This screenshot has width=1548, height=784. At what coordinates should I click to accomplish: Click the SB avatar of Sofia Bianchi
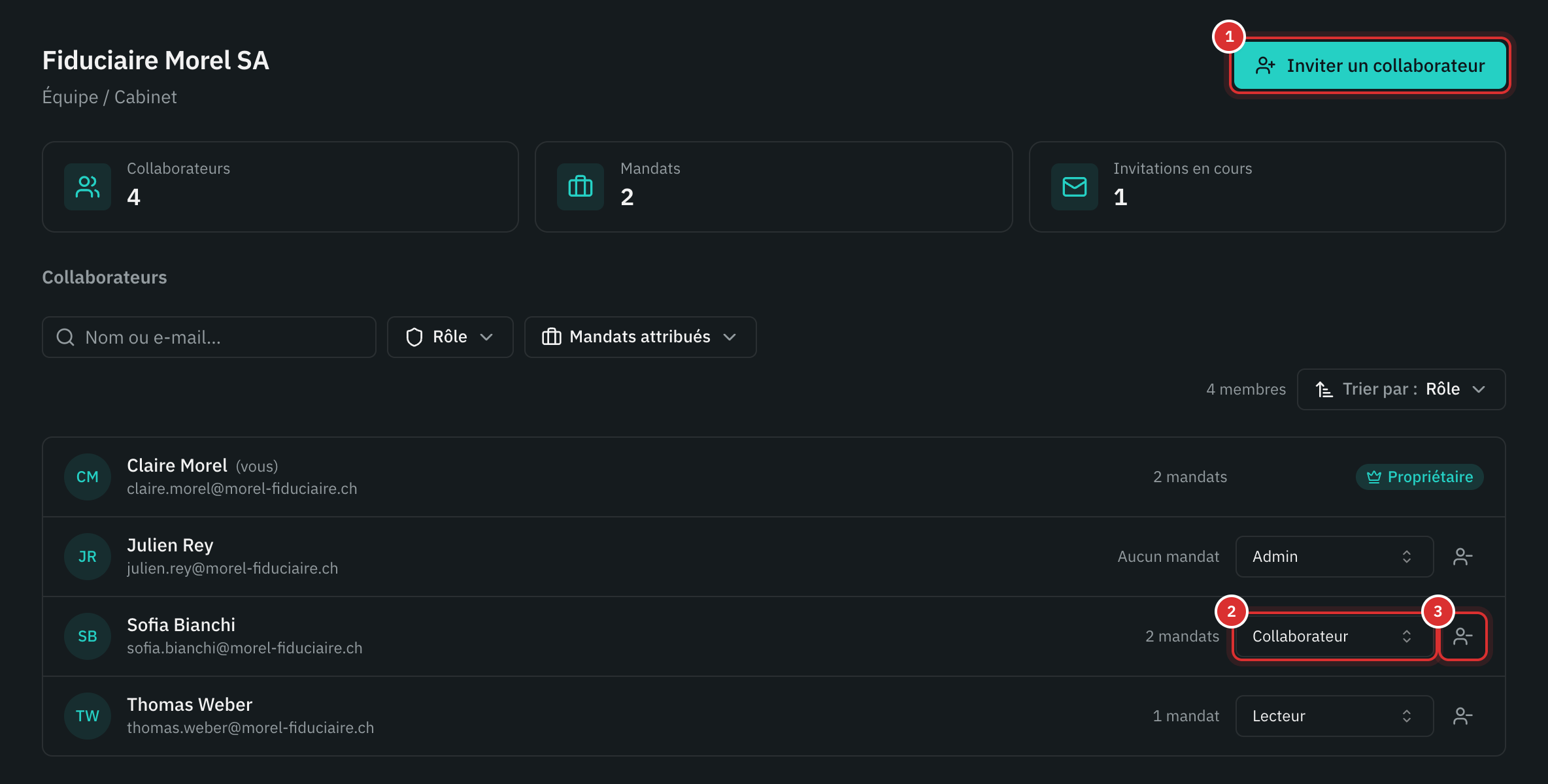(x=88, y=636)
